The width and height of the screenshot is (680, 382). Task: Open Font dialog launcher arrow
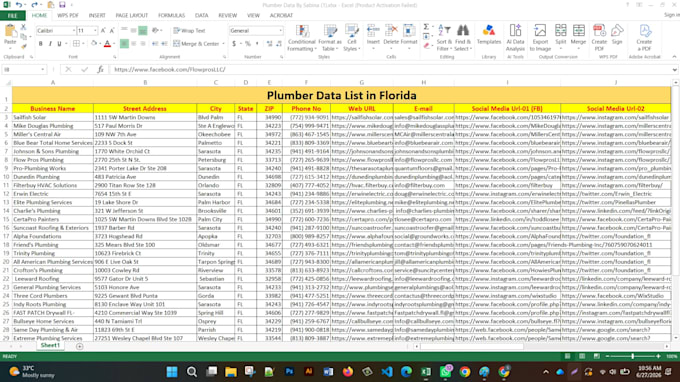click(x=115, y=57)
